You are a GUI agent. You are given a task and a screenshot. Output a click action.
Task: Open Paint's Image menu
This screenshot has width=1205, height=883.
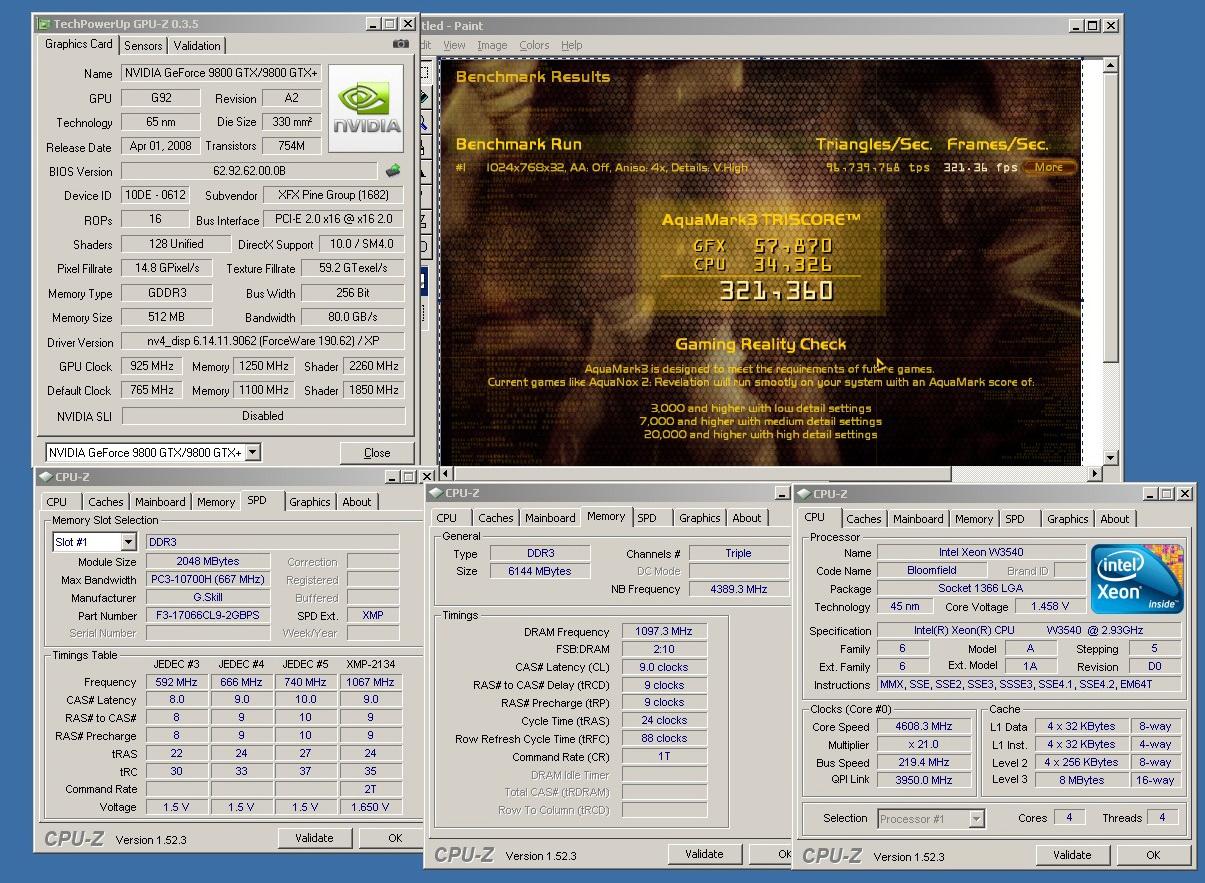coord(491,45)
